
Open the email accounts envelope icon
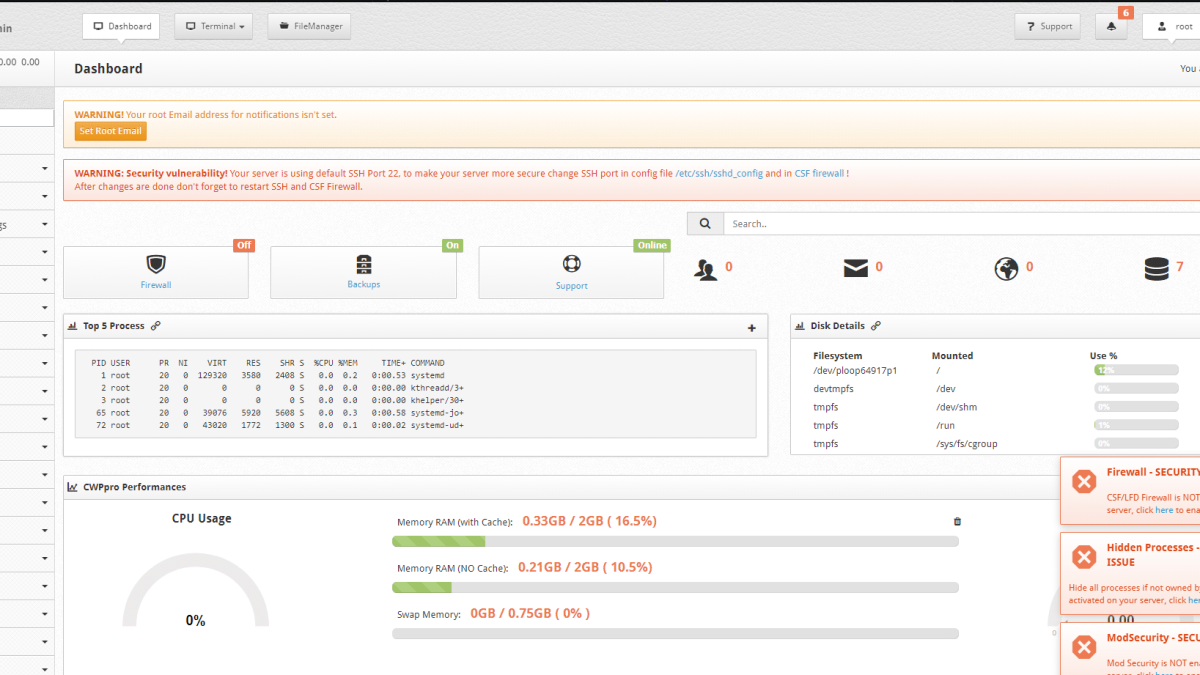pos(855,267)
